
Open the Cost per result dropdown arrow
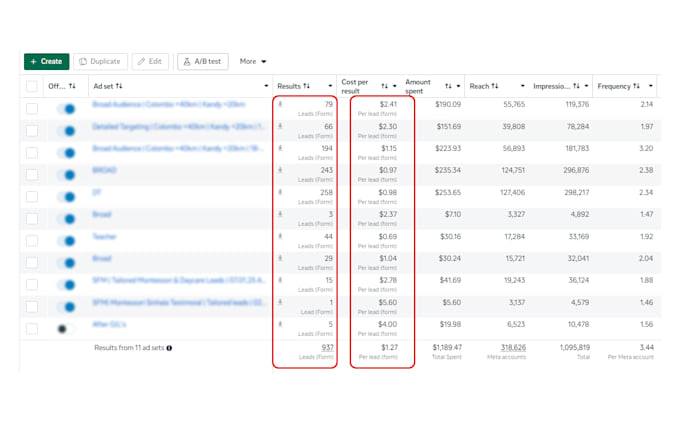coord(395,86)
